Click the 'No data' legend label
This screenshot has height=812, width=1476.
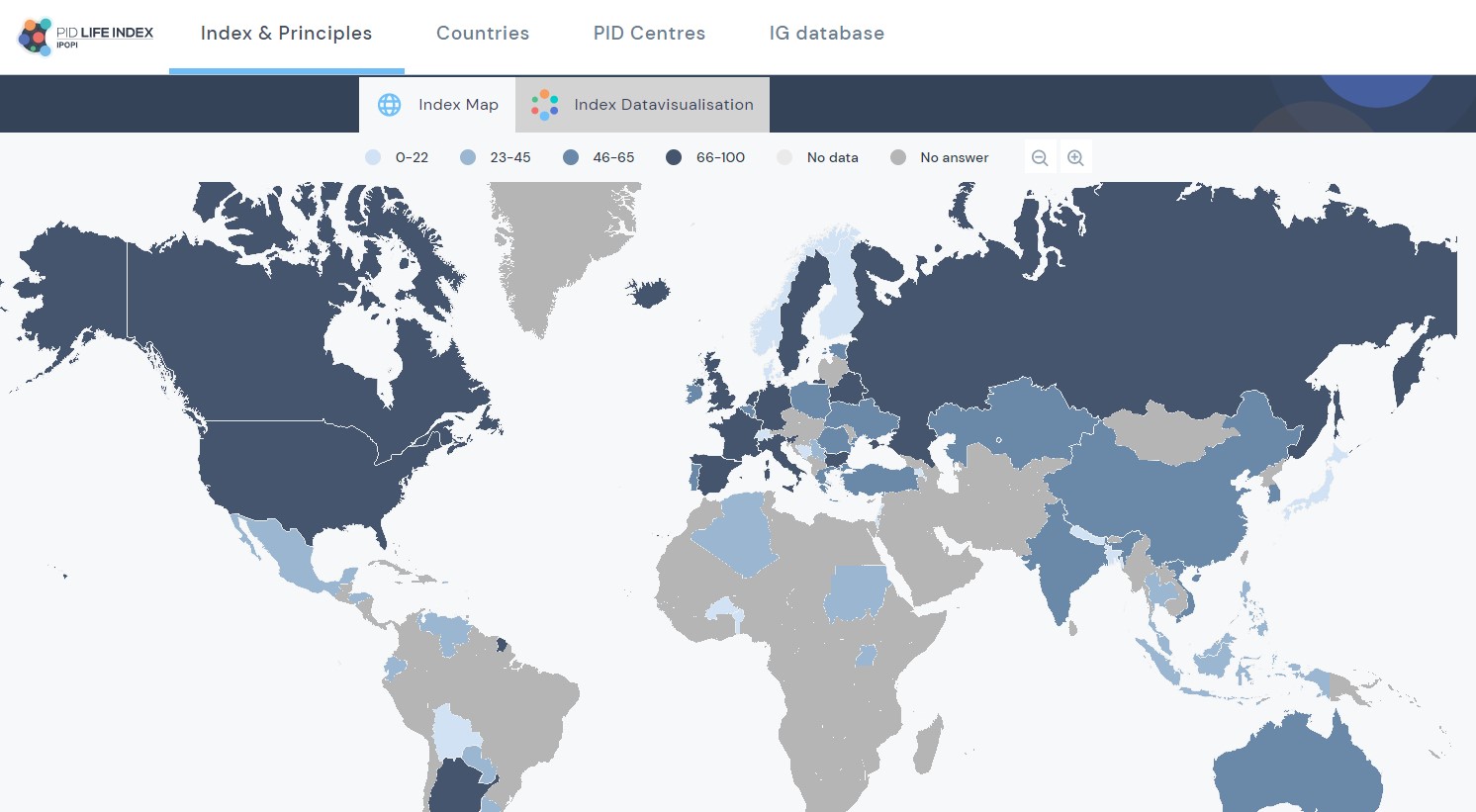pyautogui.click(x=833, y=157)
